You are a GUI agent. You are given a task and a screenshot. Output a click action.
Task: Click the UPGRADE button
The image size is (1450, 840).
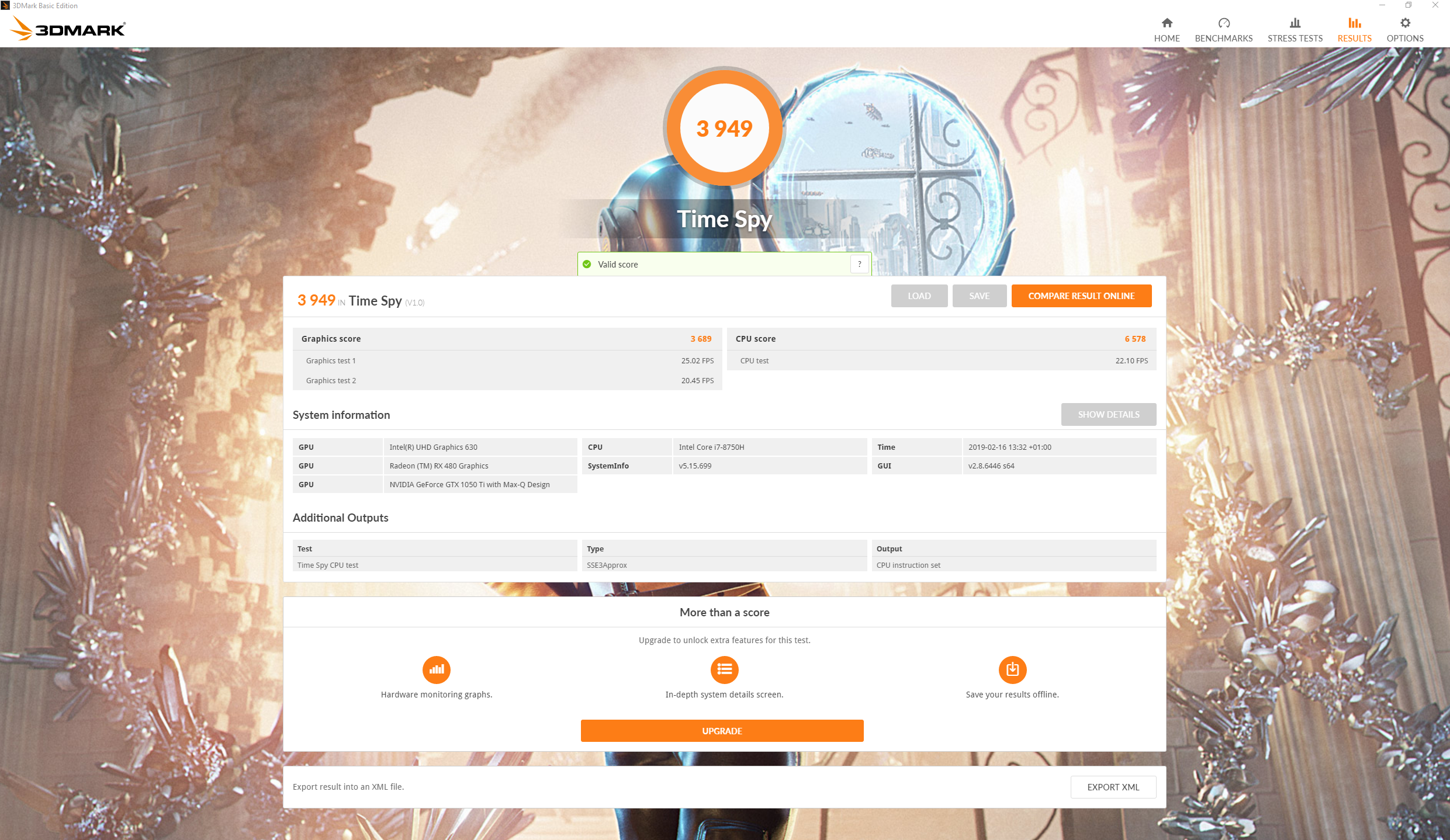pos(722,731)
